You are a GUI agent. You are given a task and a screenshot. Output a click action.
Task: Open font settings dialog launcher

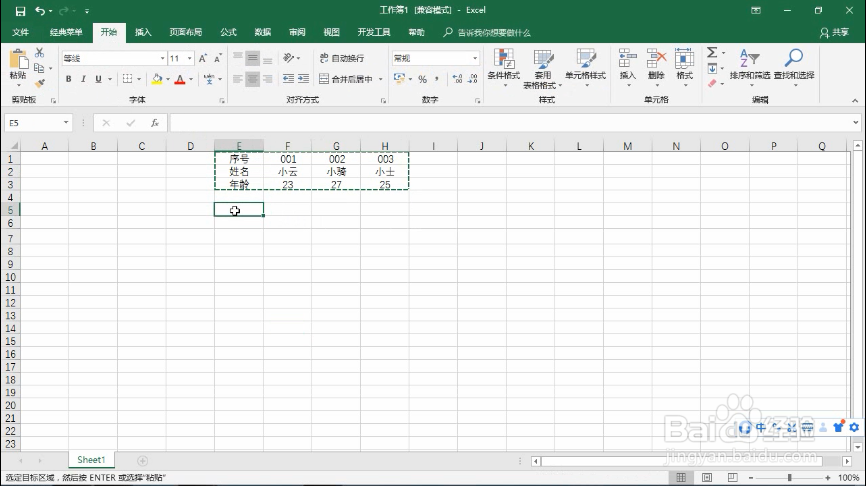pos(222,101)
